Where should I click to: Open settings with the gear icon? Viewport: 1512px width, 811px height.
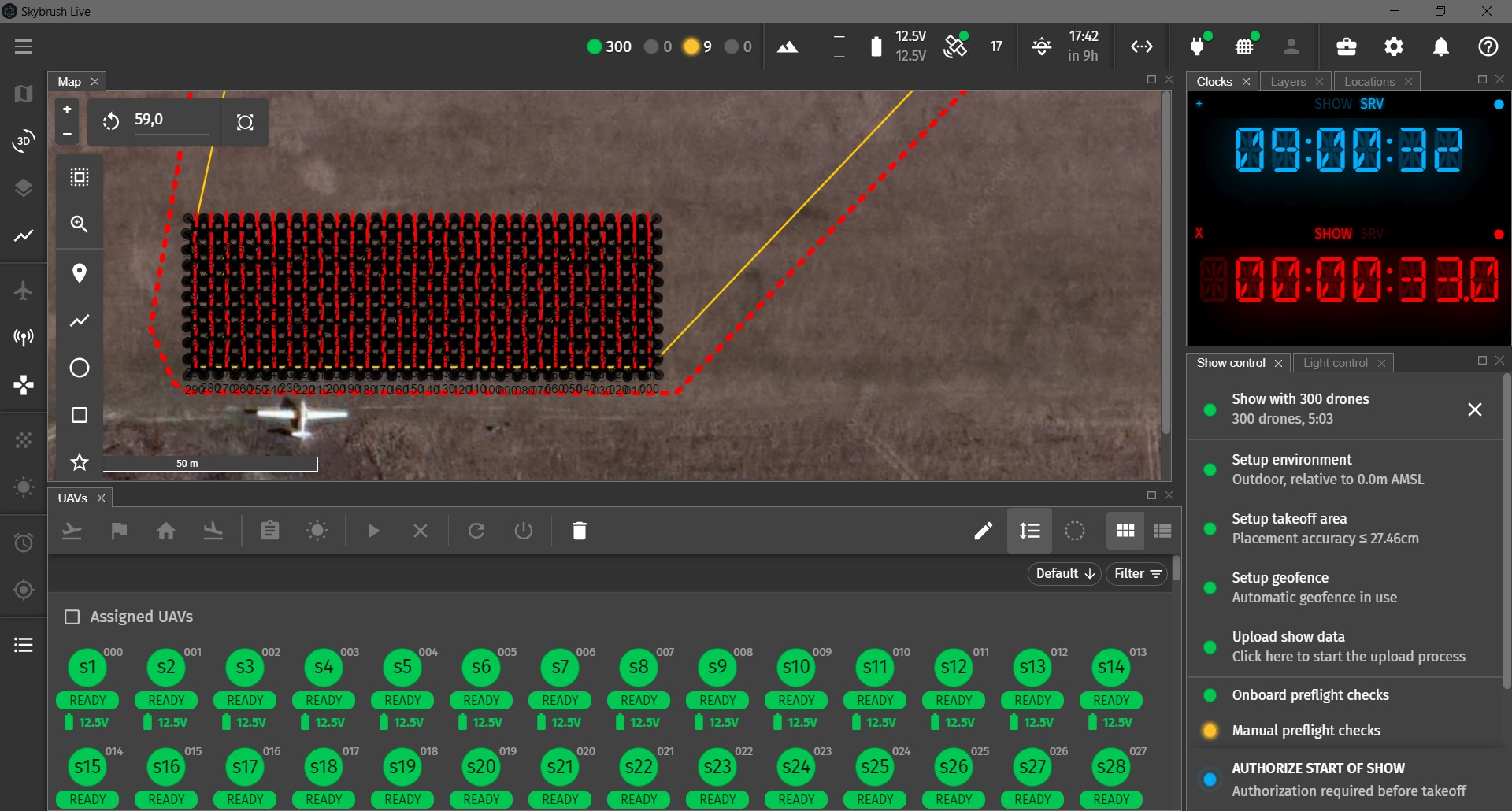pyautogui.click(x=1394, y=47)
